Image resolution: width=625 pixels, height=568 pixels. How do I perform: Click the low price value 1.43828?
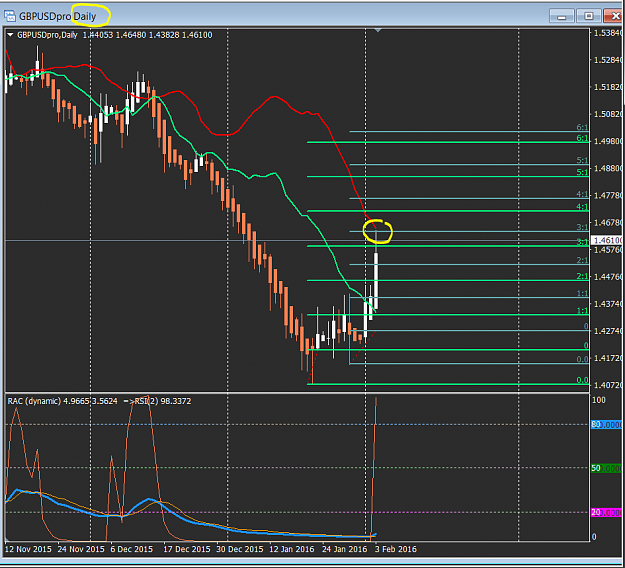[x=163, y=35]
